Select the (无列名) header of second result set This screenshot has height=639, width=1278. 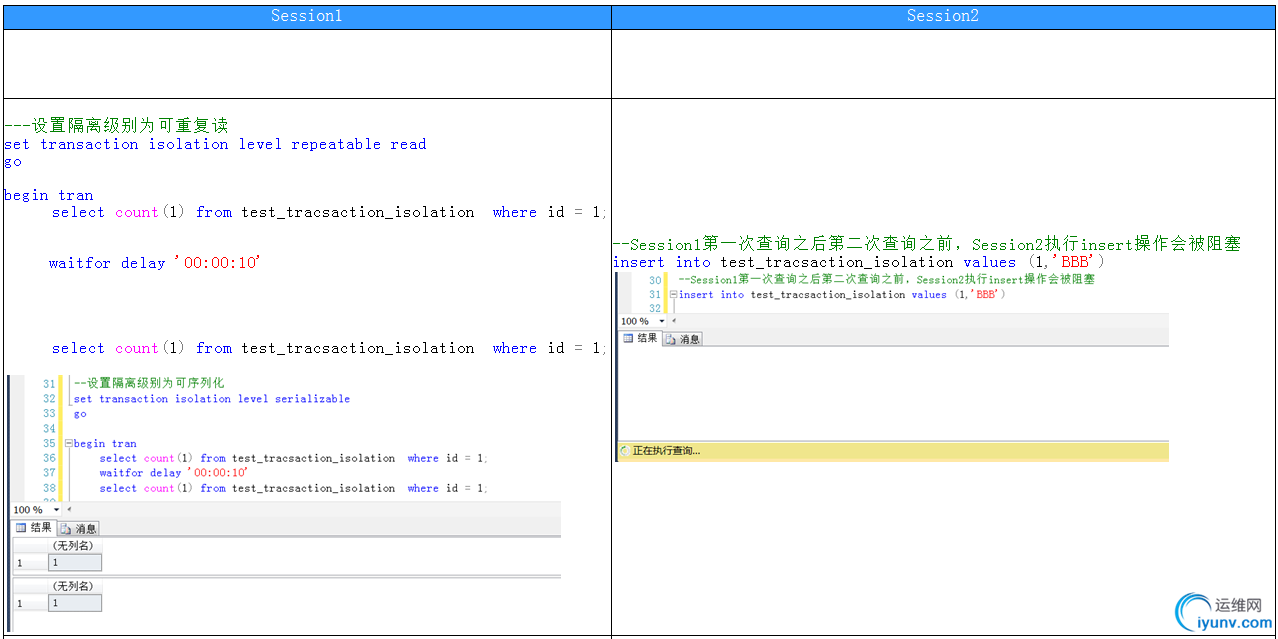[74, 586]
